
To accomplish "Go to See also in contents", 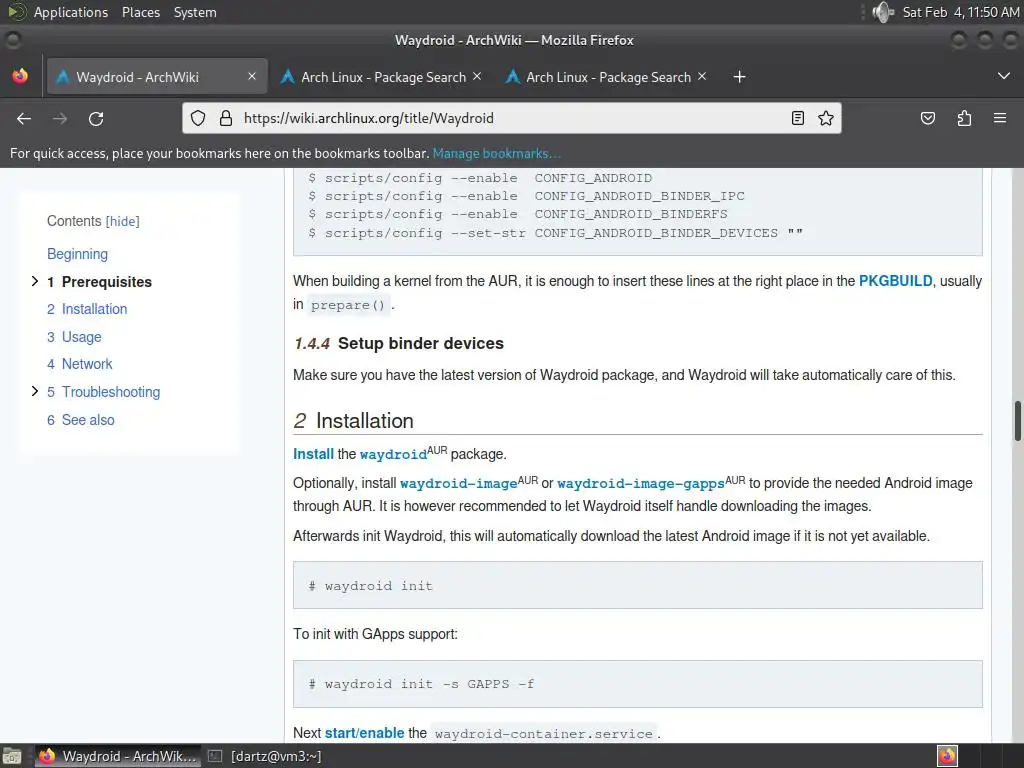I will [x=80, y=420].
